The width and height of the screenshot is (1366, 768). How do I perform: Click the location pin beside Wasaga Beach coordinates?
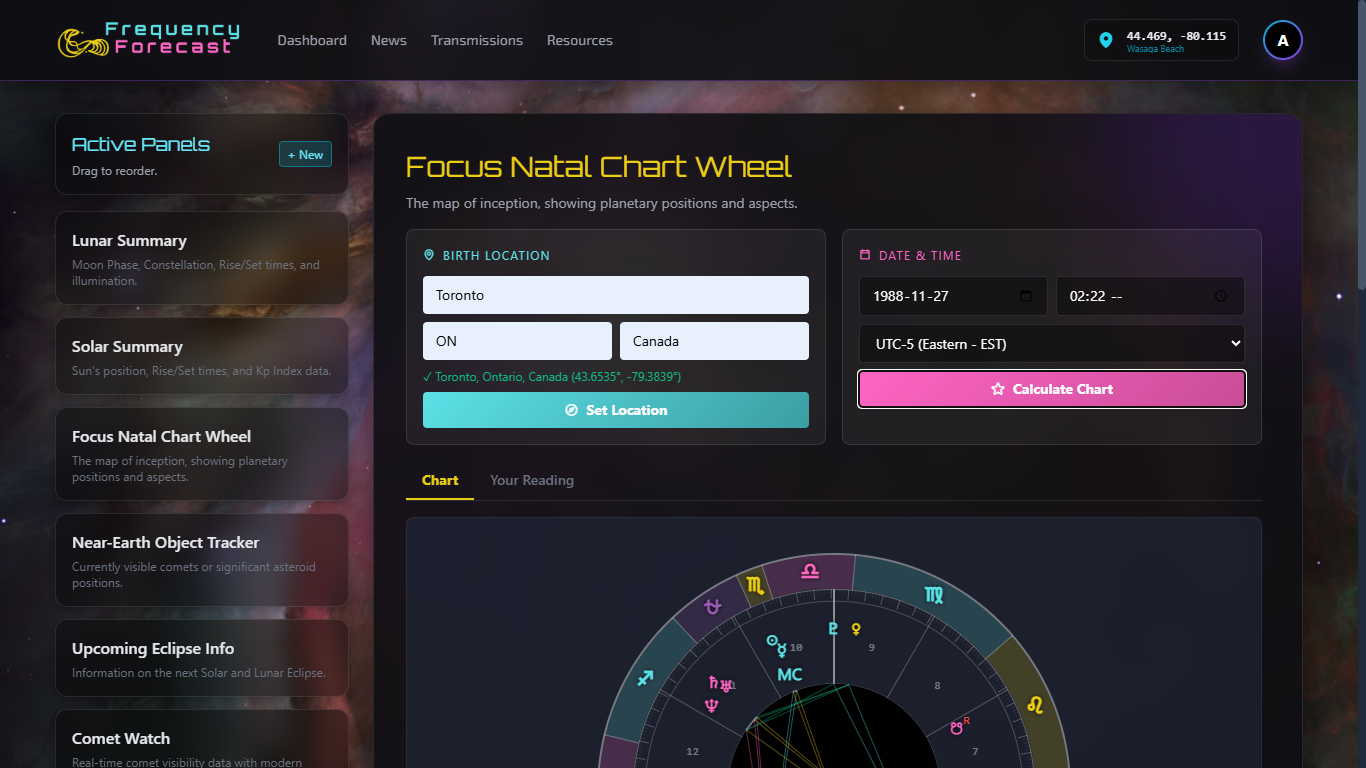coord(1106,40)
